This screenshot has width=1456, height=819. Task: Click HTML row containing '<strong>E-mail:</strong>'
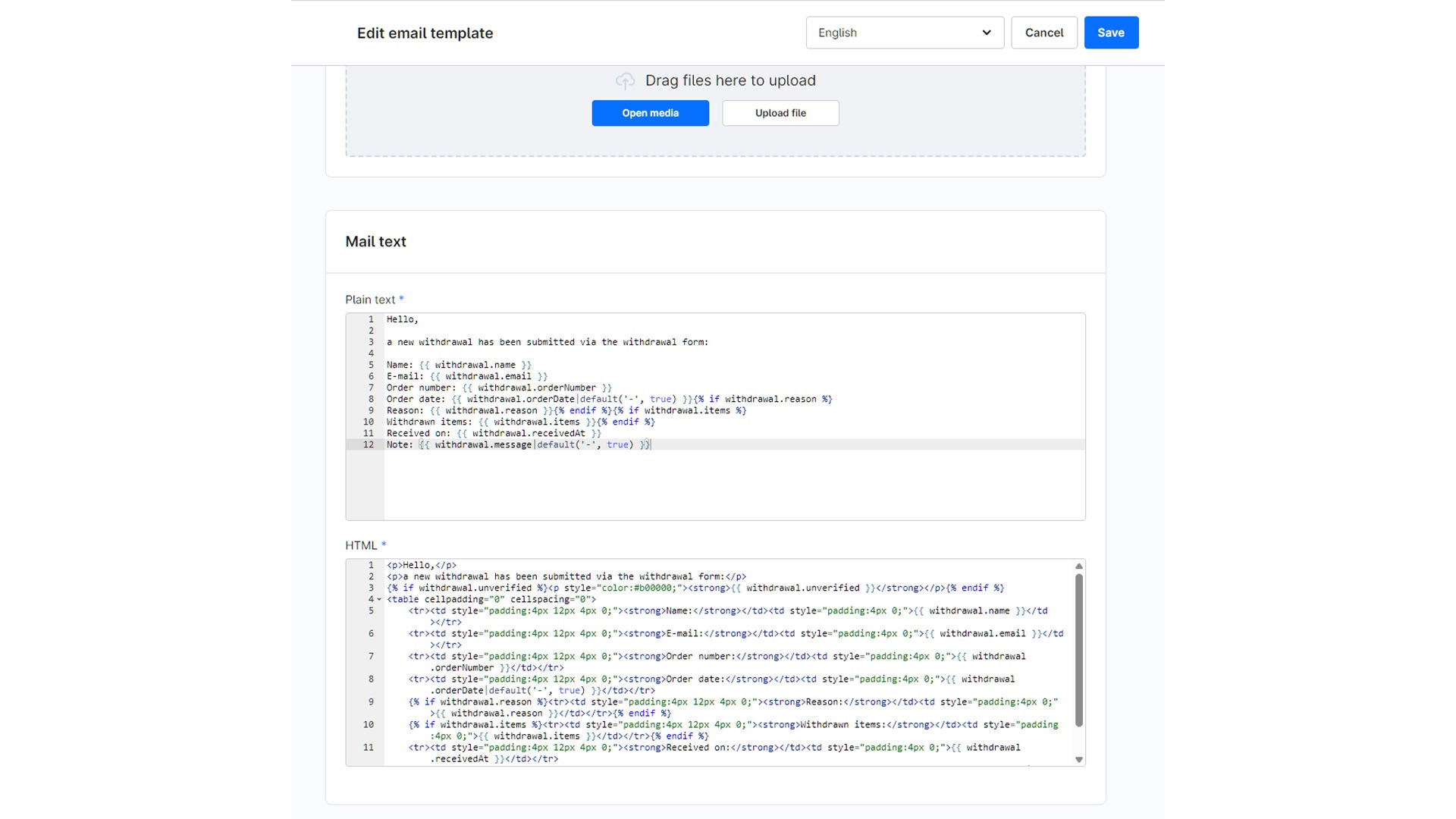pos(736,639)
